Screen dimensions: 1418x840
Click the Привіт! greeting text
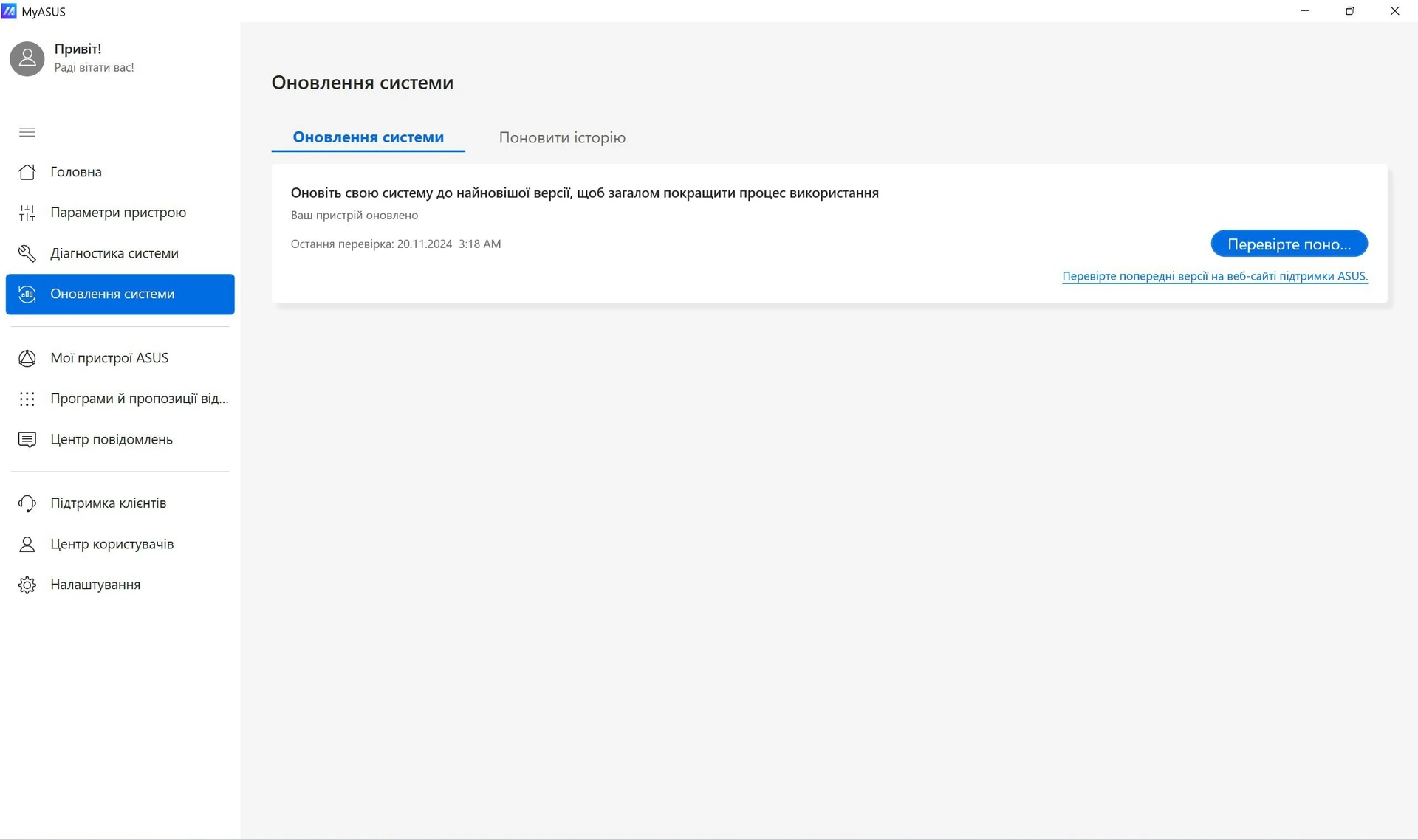[x=78, y=49]
